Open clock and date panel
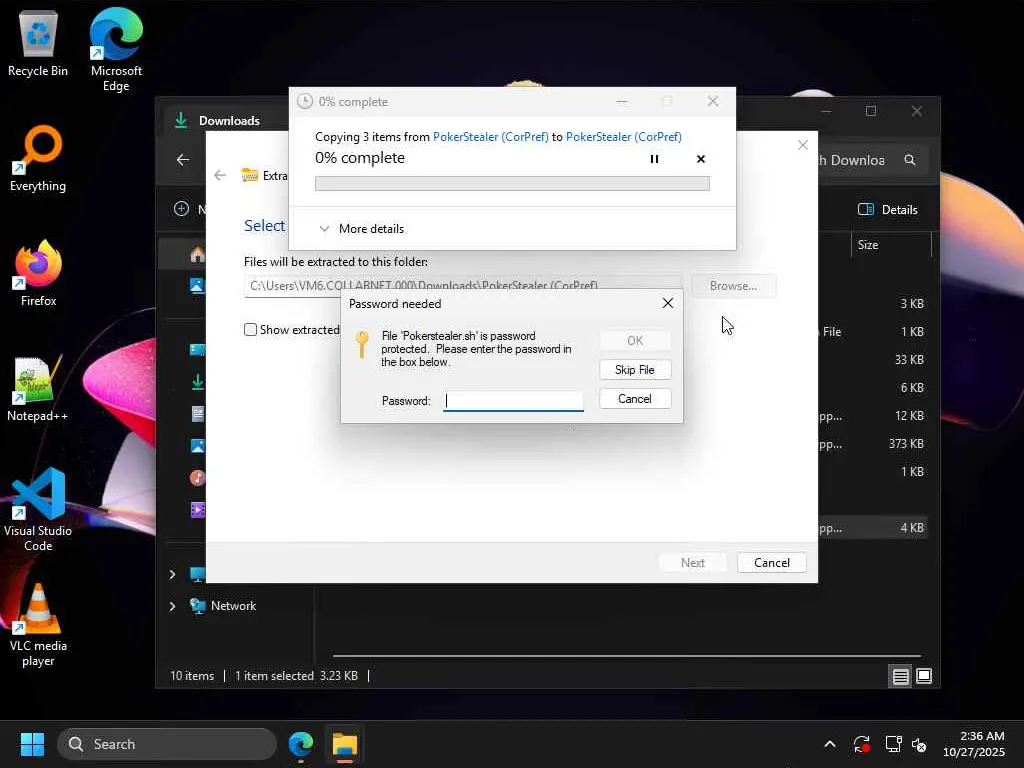 coord(974,744)
